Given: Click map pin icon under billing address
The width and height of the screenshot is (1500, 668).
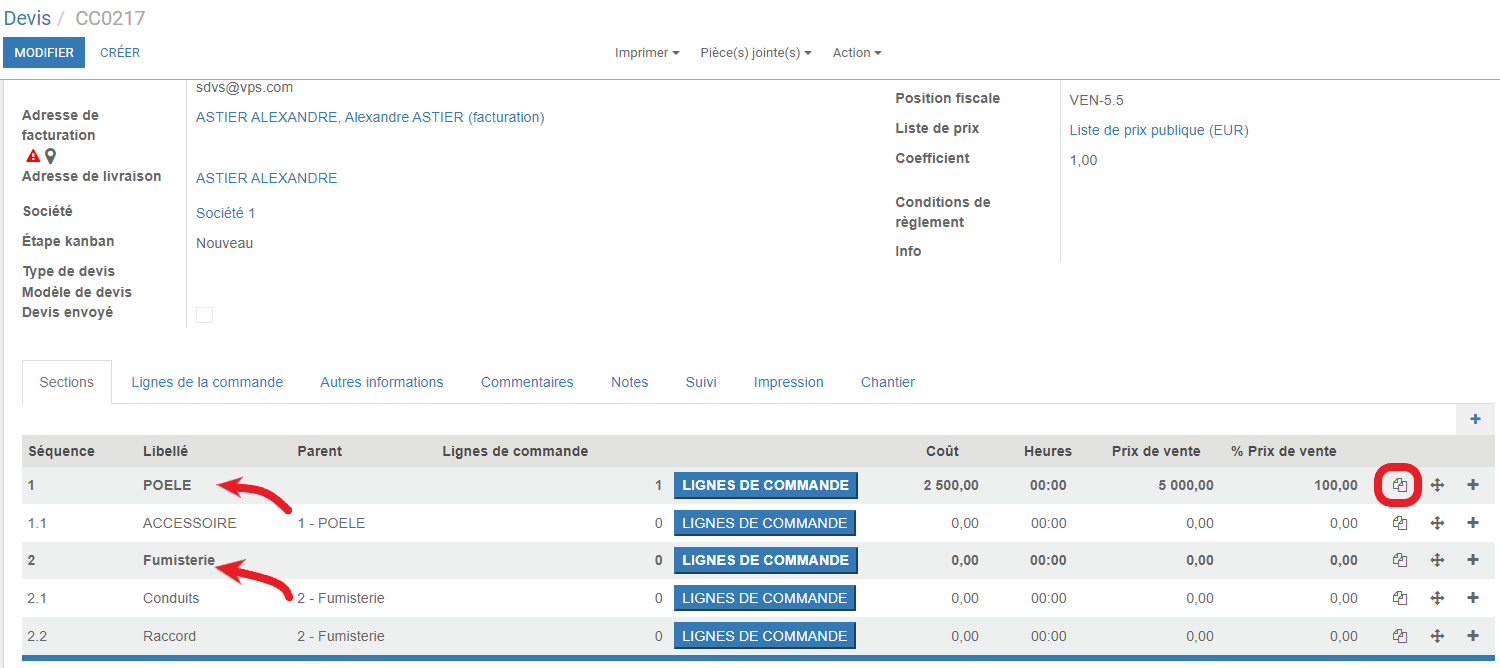Looking at the screenshot, I should [x=50, y=156].
